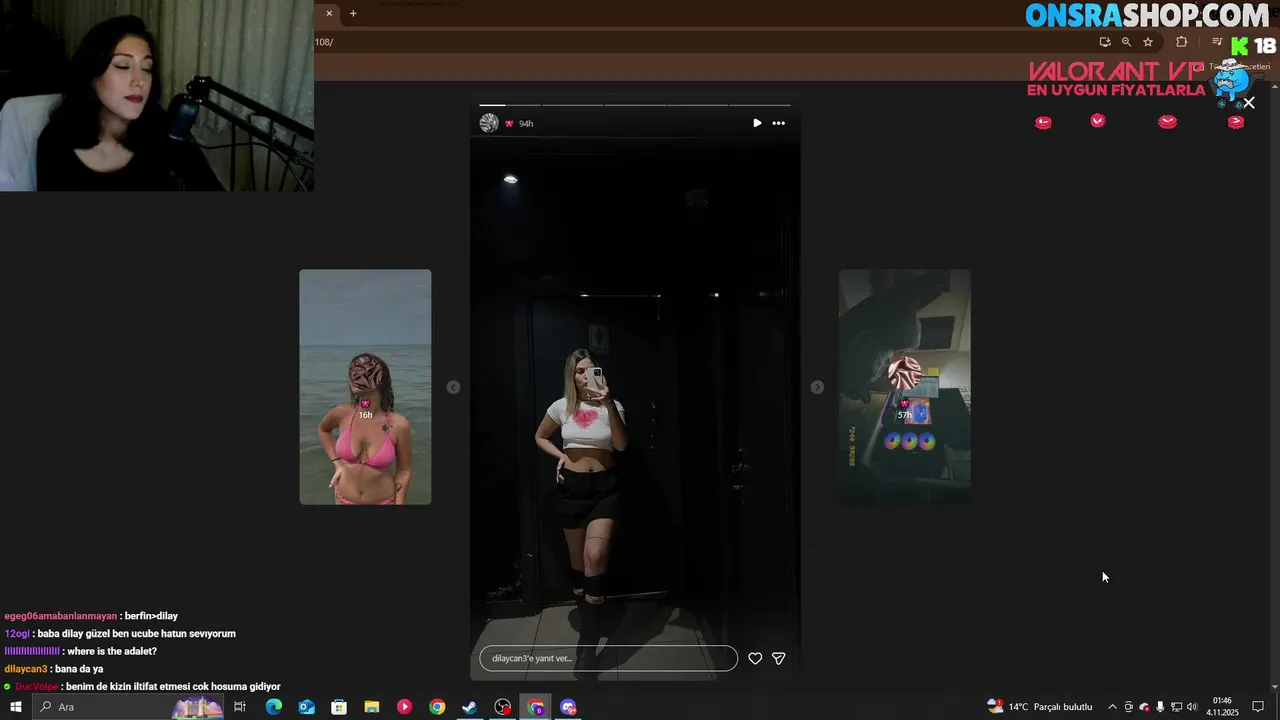
Task: Open Discord from taskbar
Action: [x=569, y=707]
